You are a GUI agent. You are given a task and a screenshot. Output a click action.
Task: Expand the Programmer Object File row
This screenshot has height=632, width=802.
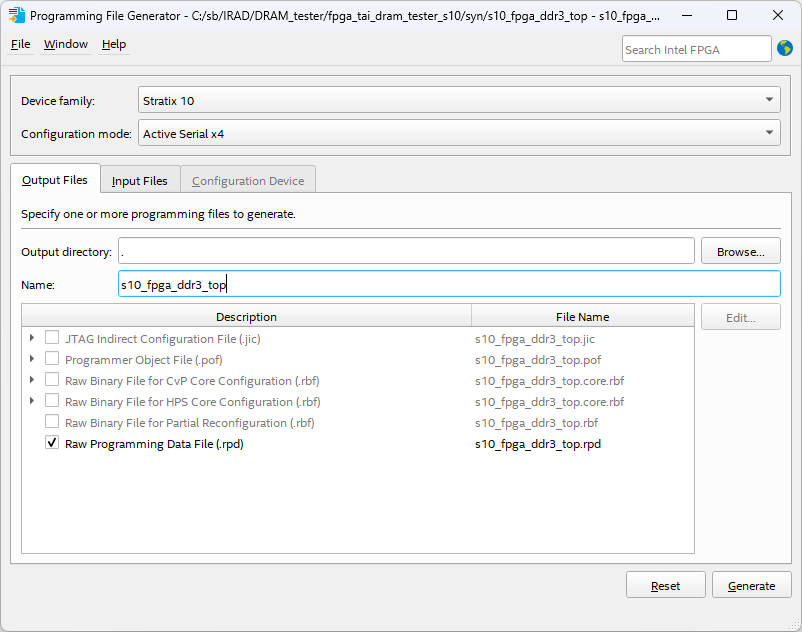pyautogui.click(x=31, y=359)
